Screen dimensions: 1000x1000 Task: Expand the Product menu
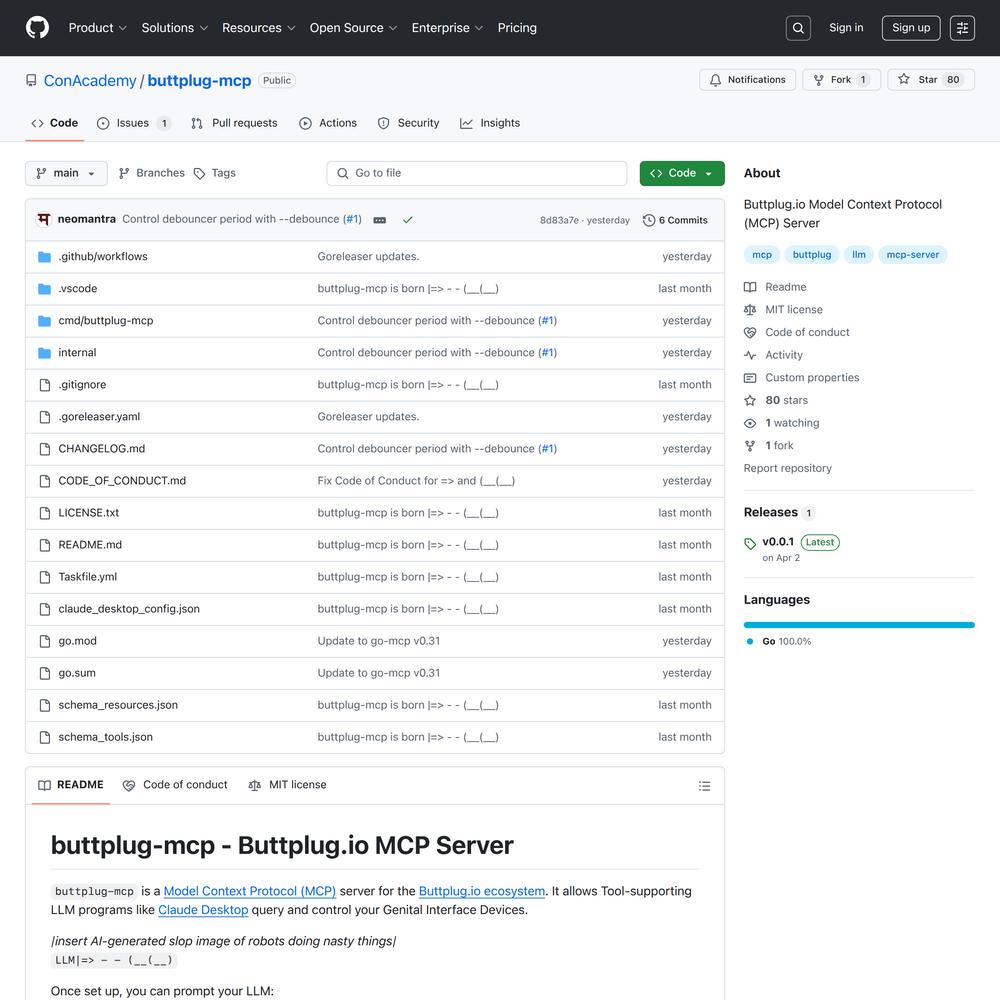click(98, 28)
